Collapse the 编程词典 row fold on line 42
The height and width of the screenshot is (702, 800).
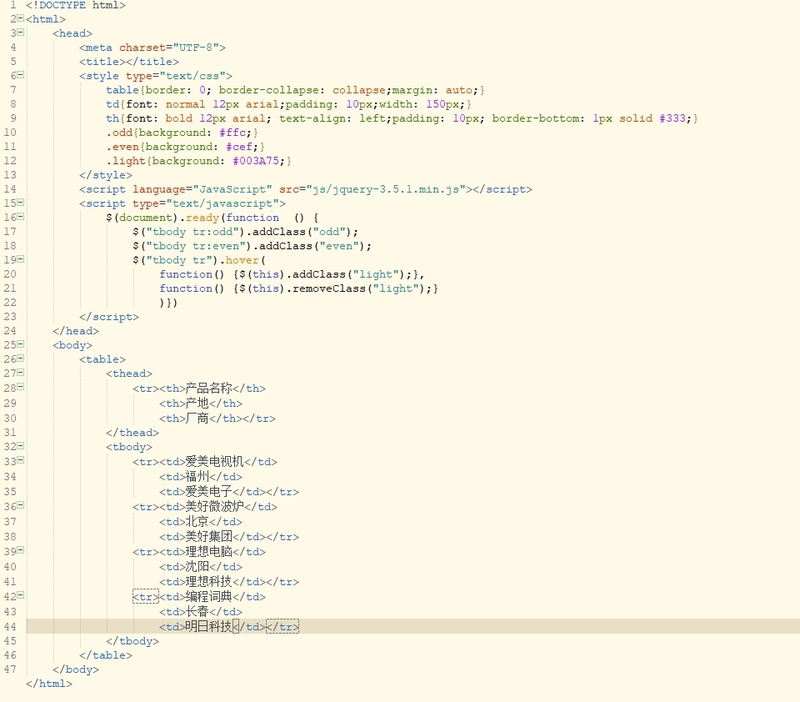pyautogui.click(x=20, y=595)
